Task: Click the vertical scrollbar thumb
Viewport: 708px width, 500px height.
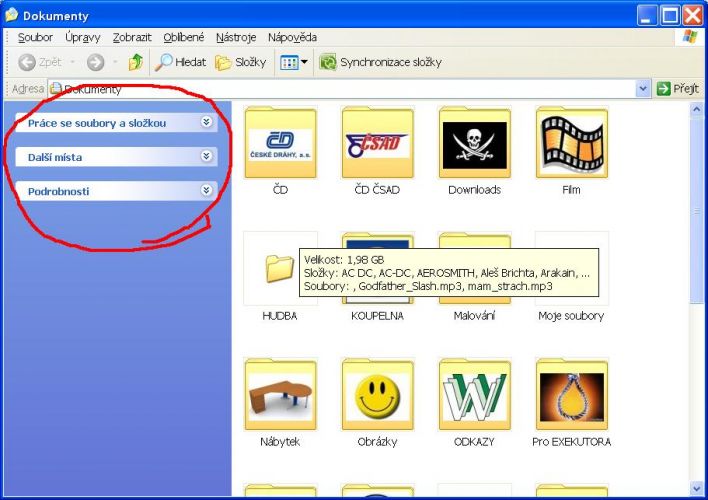Action: pos(696,210)
